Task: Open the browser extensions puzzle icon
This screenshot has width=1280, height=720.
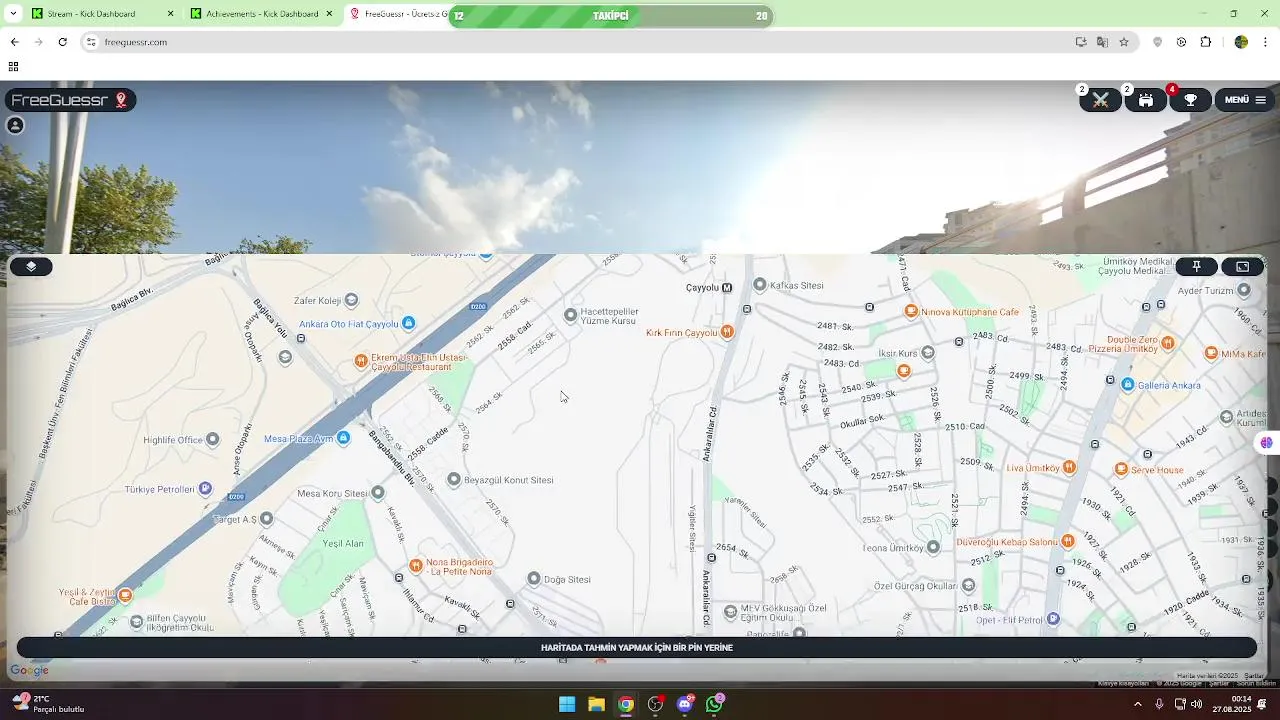Action: (x=1205, y=42)
